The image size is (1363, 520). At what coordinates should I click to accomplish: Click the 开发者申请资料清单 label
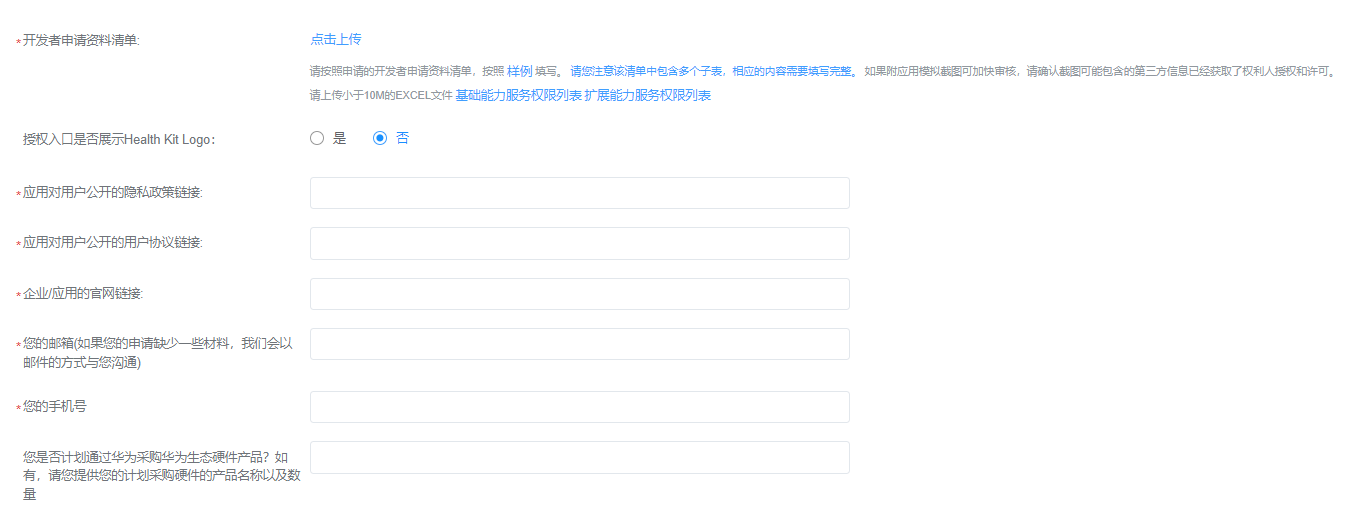pyautogui.click(x=82, y=40)
